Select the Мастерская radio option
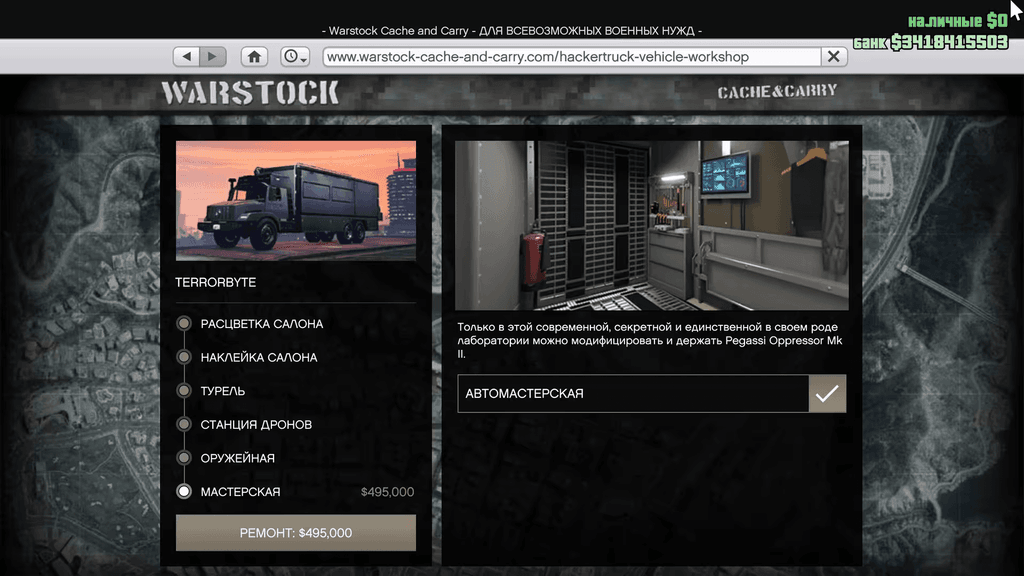 (x=184, y=492)
